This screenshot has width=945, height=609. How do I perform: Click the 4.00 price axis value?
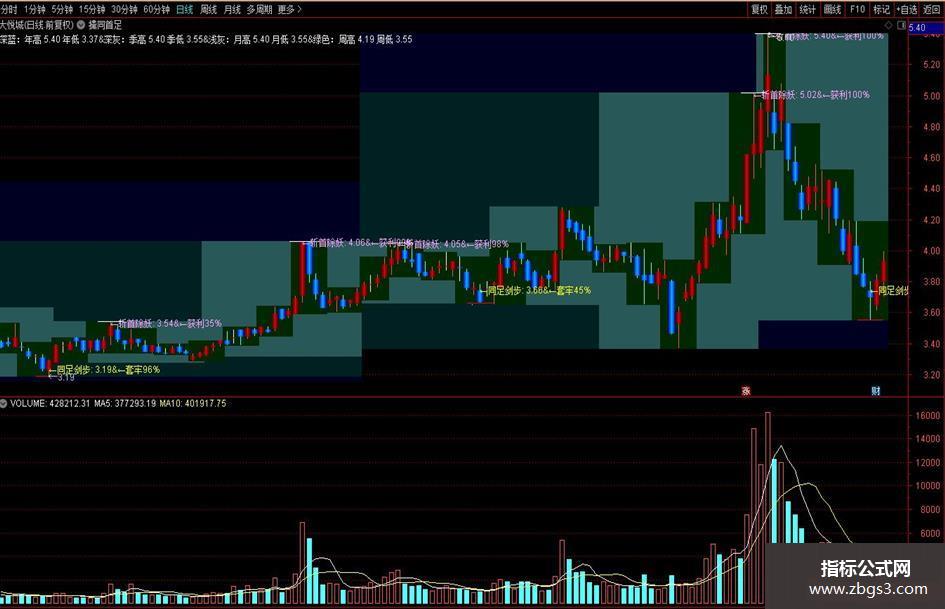tap(931, 251)
